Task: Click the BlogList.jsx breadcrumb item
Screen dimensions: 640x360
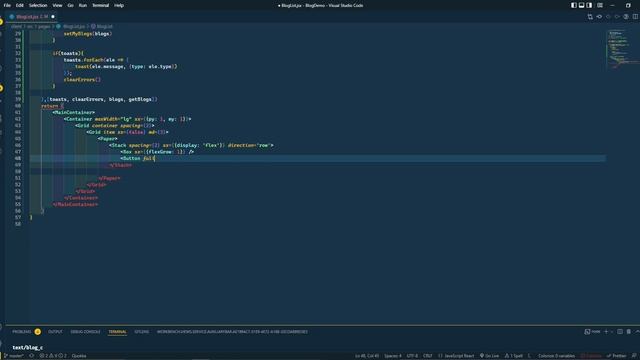Action: coord(73,26)
